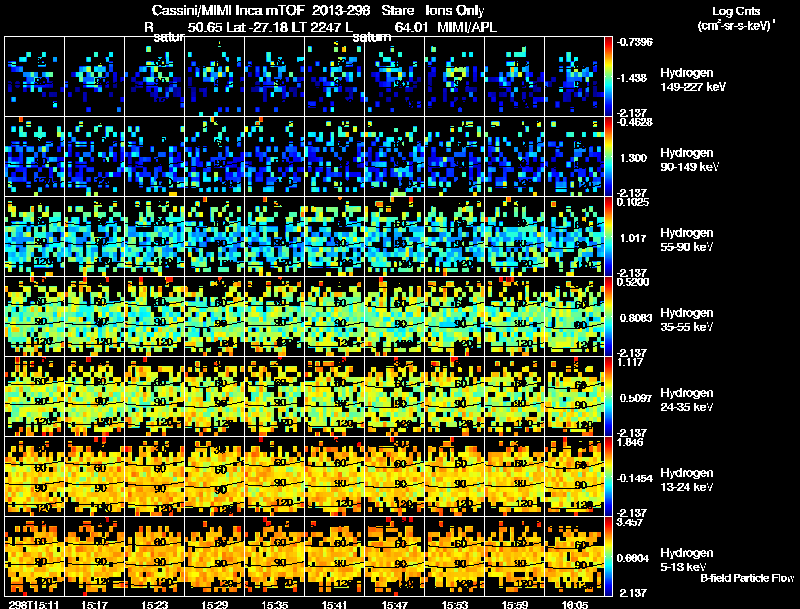Image resolution: width=800 pixels, height=609 pixels.
Task: Click the 16:05 time axis label
Action: [574, 605]
